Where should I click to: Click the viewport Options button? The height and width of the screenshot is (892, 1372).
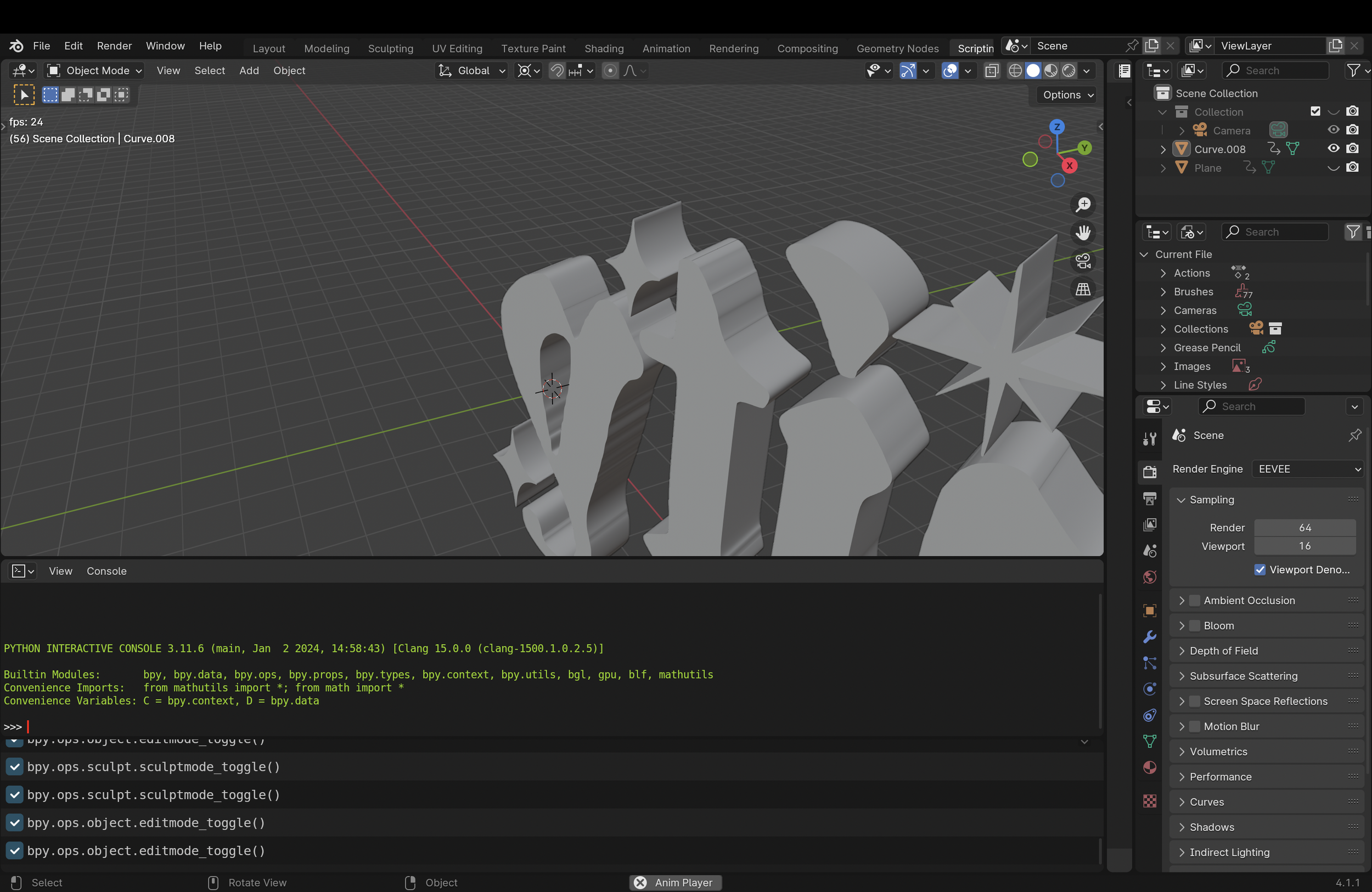click(x=1067, y=95)
